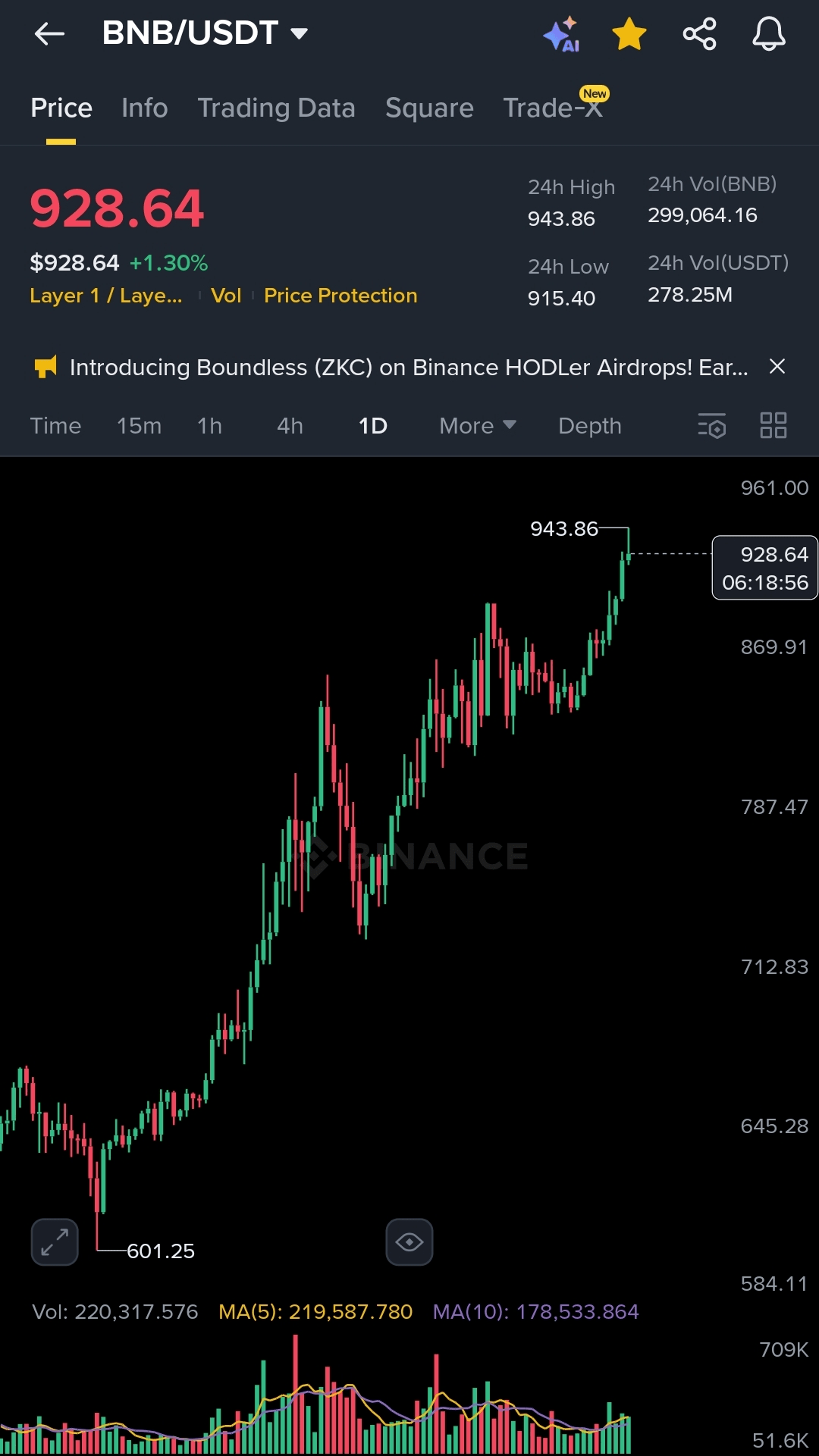
Task: Open the Trade-X tab
Action: point(553,108)
